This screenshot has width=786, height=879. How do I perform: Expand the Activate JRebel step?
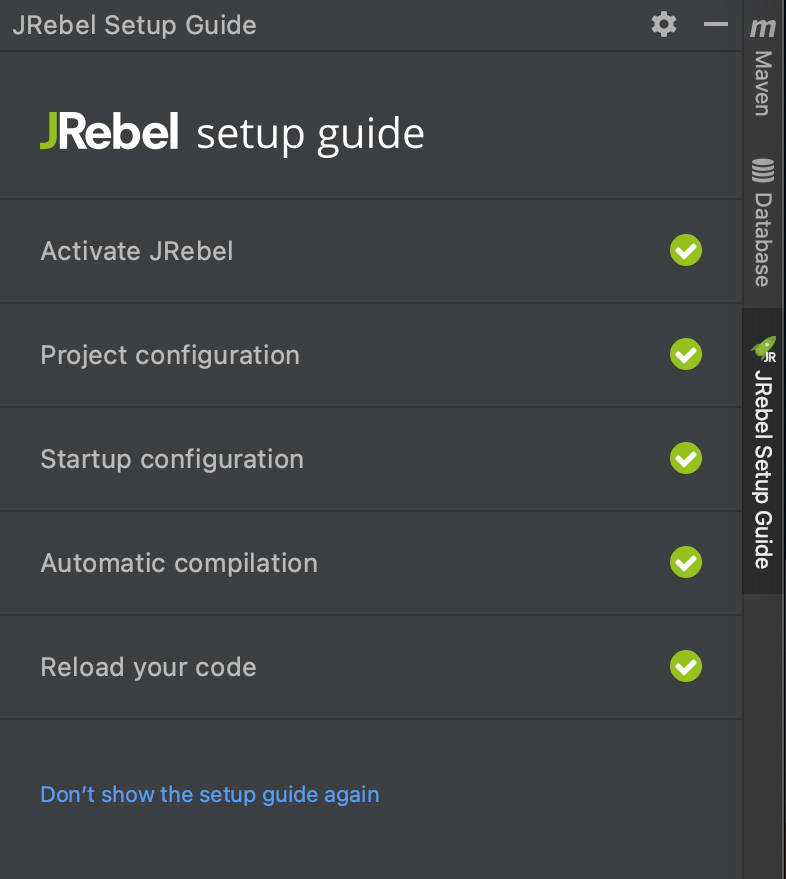[137, 251]
